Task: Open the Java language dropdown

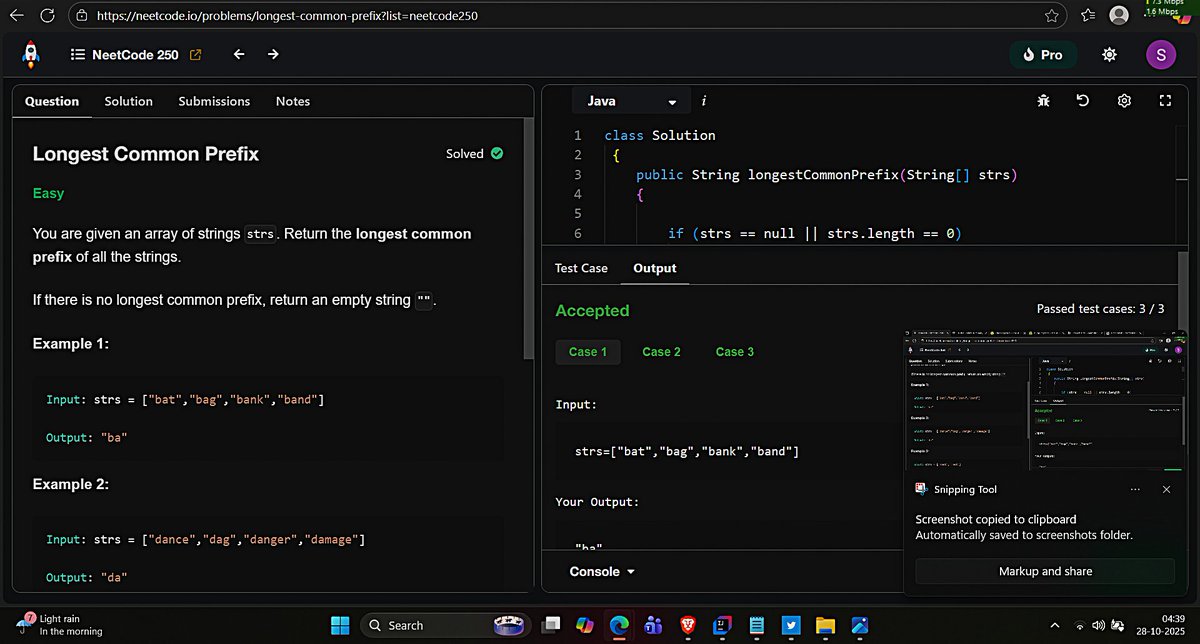Action: 630,101
